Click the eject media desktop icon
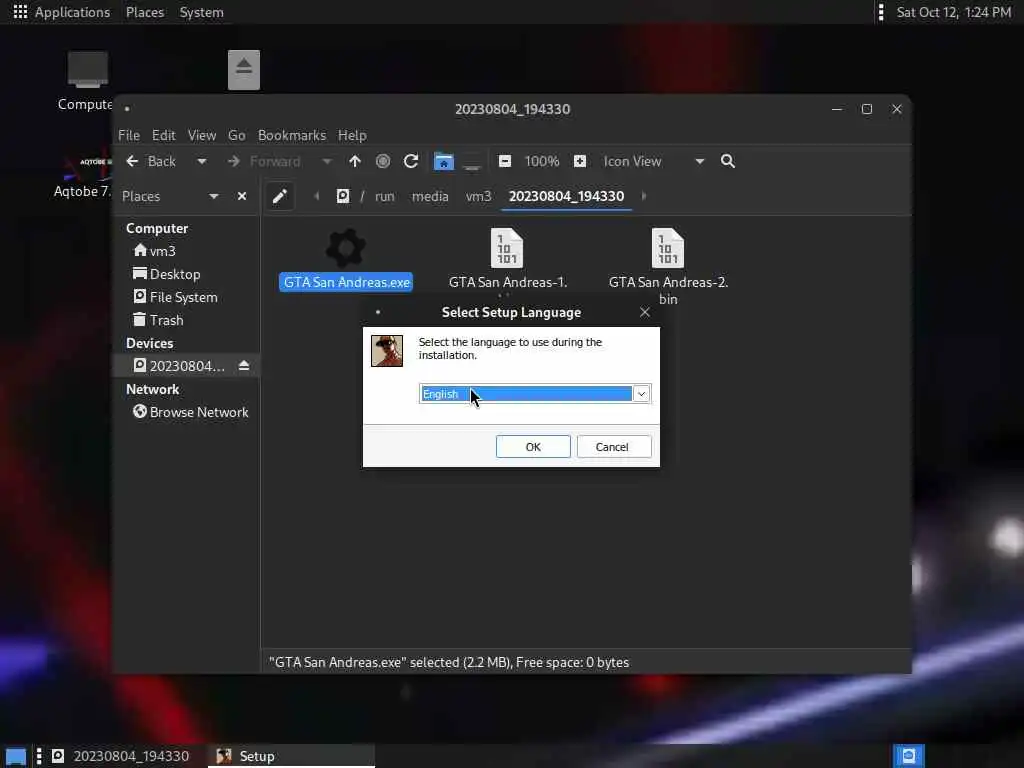 [244, 70]
